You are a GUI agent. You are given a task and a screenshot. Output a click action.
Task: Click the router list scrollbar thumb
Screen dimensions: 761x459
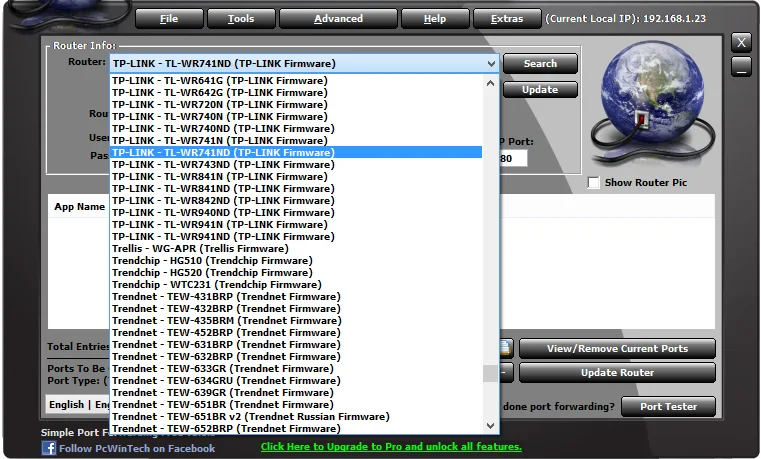point(491,374)
